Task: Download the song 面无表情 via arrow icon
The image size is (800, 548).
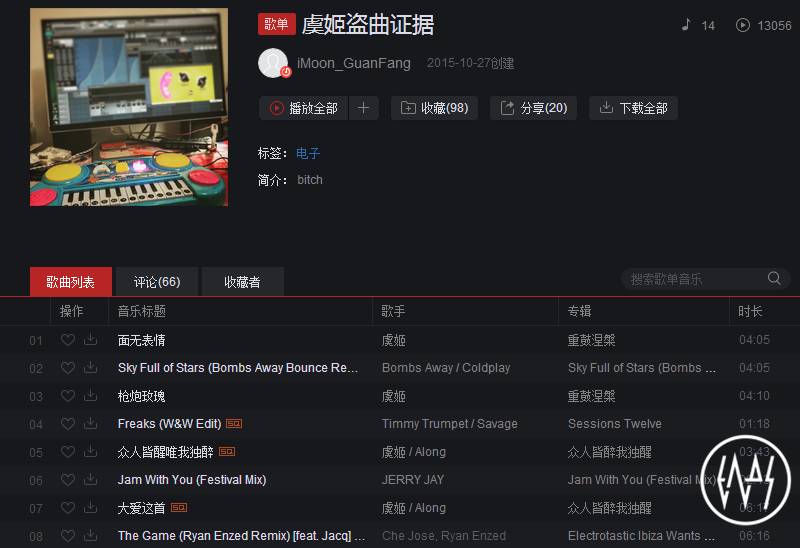Action: point(90,340)
